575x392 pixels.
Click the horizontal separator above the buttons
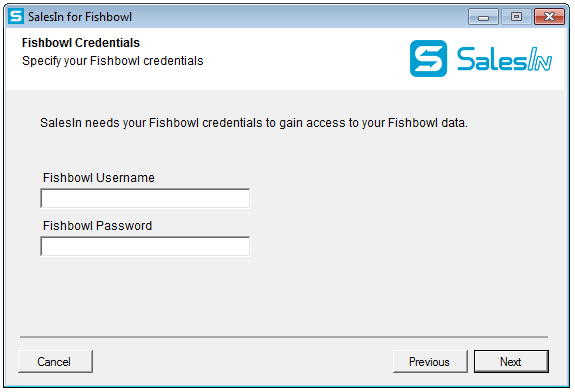(284, 337)
